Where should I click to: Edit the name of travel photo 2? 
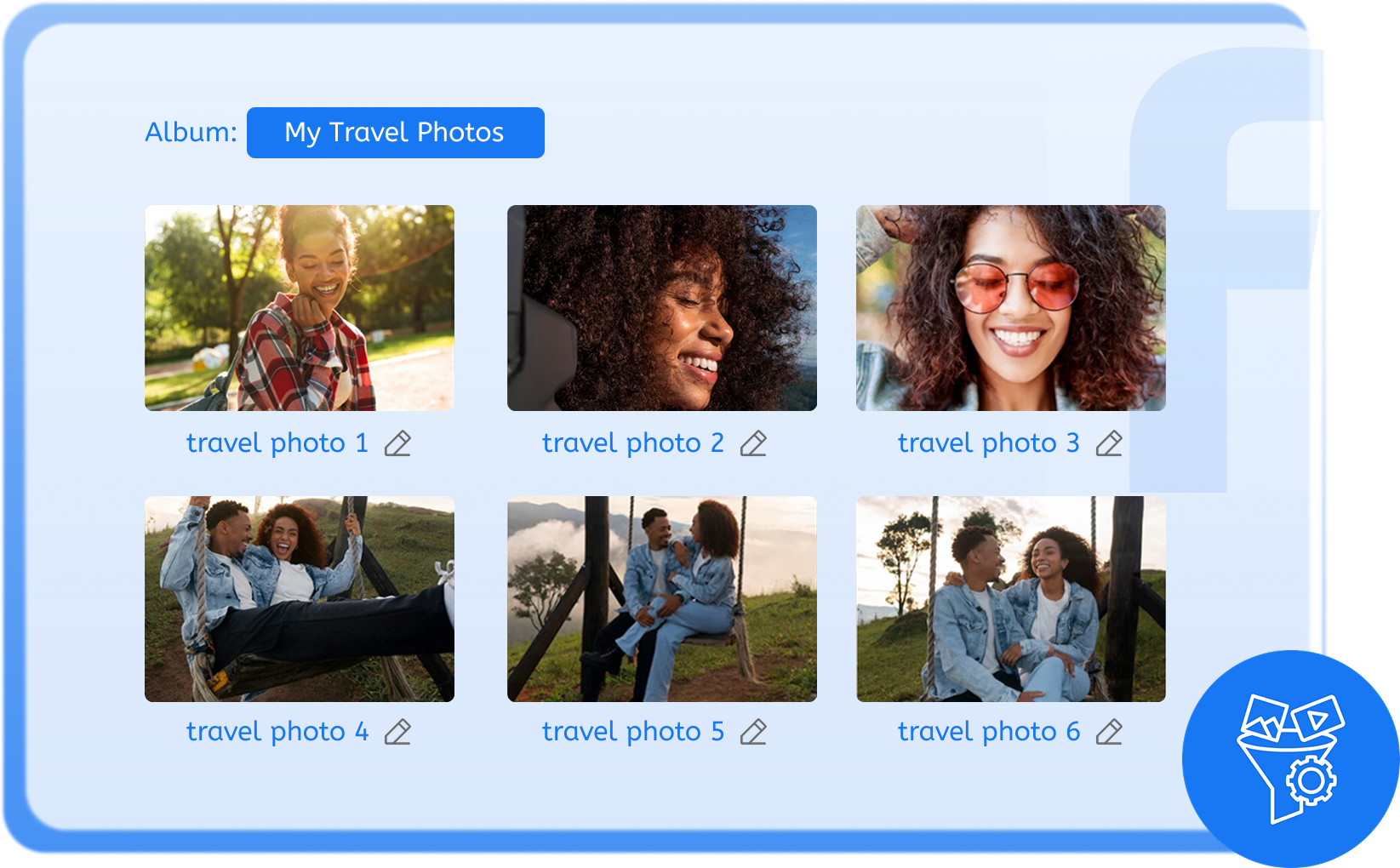[x=753, y=443]
